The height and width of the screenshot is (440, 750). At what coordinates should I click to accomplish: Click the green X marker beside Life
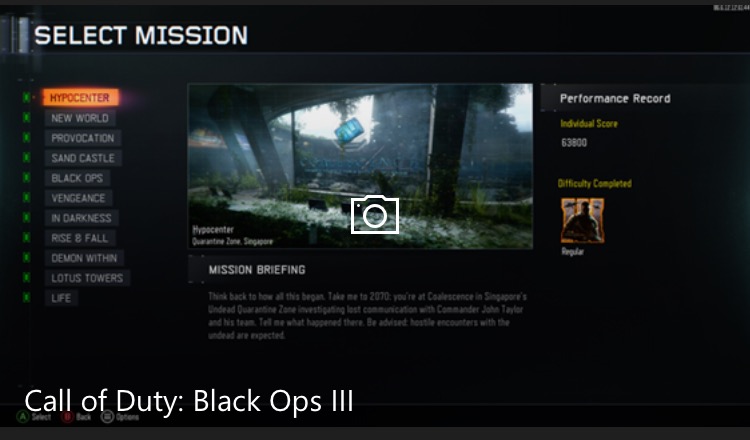tap(26, 297)
